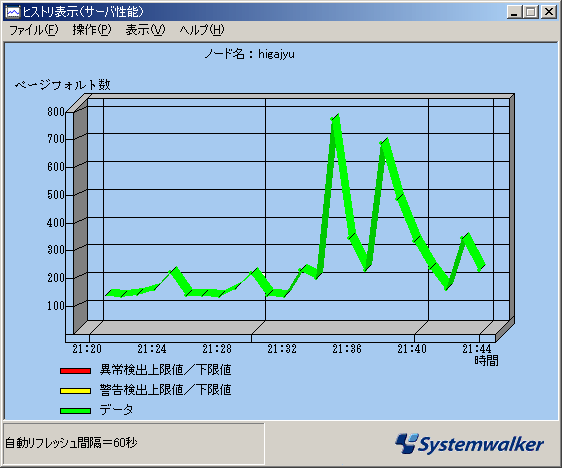Open the ファイル(F) menu
562x468 pixels.
(x=33, y=30)
